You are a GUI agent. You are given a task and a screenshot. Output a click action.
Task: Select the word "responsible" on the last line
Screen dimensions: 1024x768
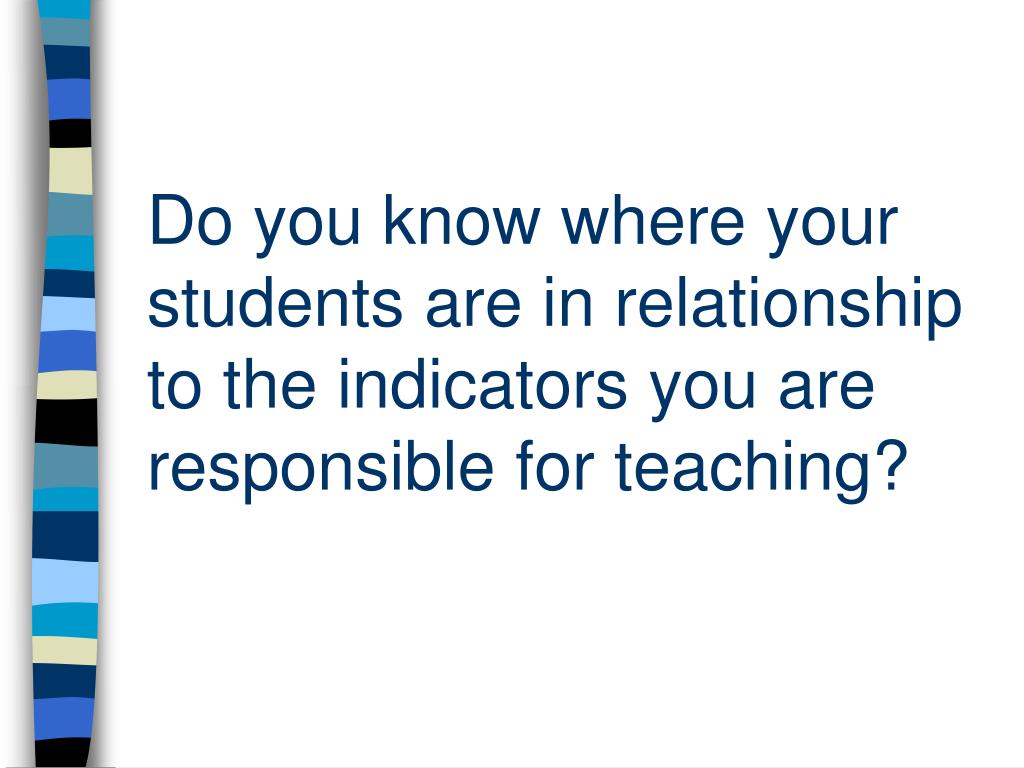(321, 472)
